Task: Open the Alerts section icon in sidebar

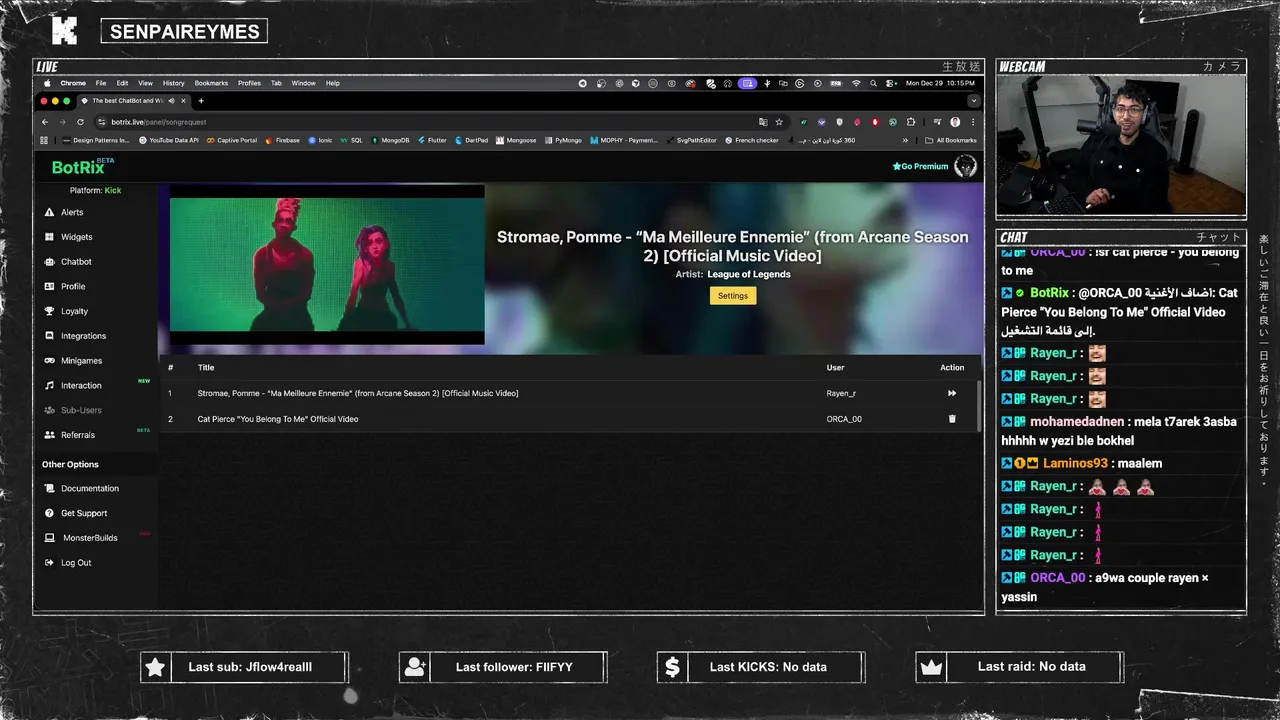Action: pyautogui.click(x=49, y=212)
